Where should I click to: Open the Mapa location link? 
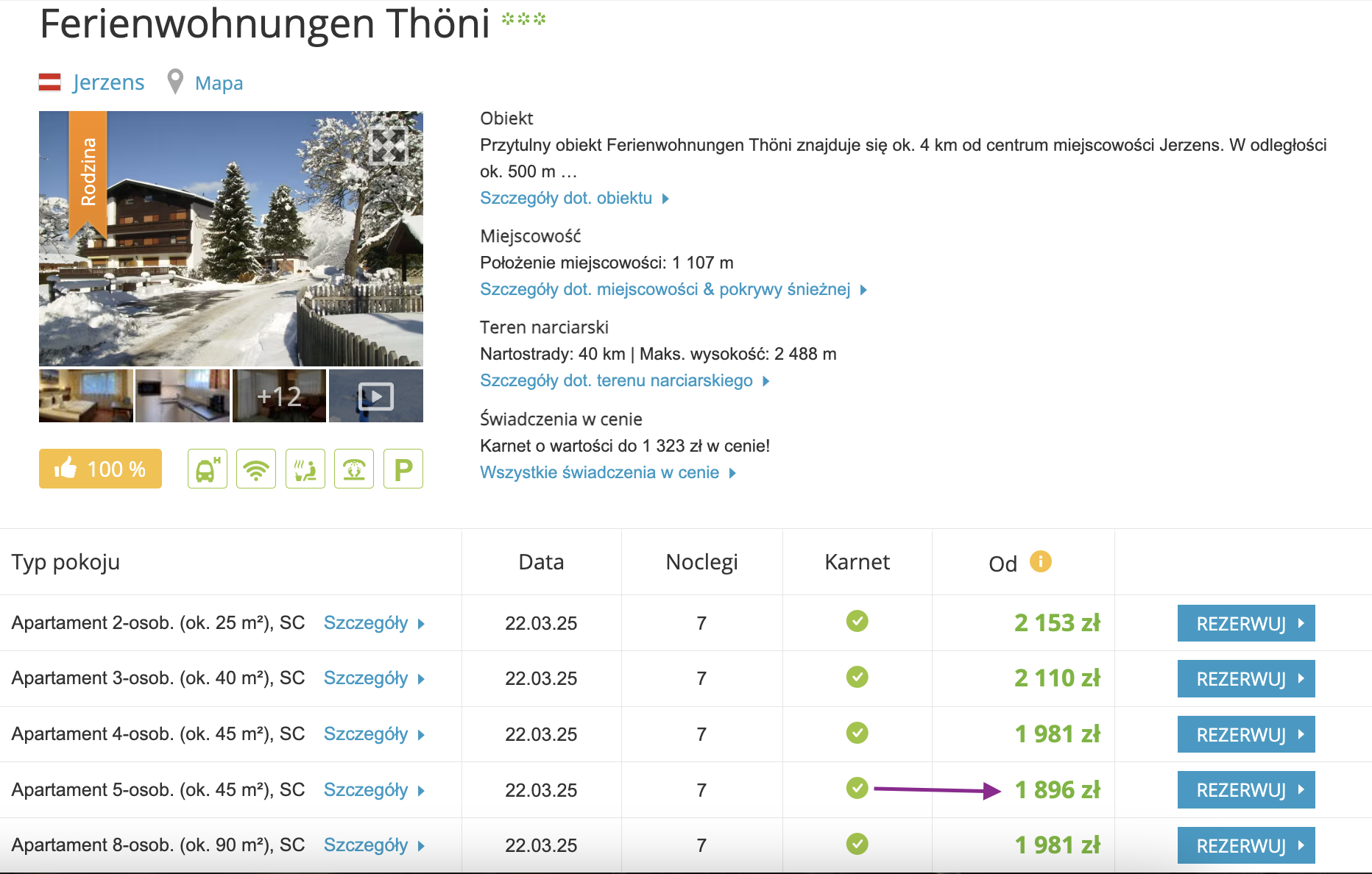point(219,83)
